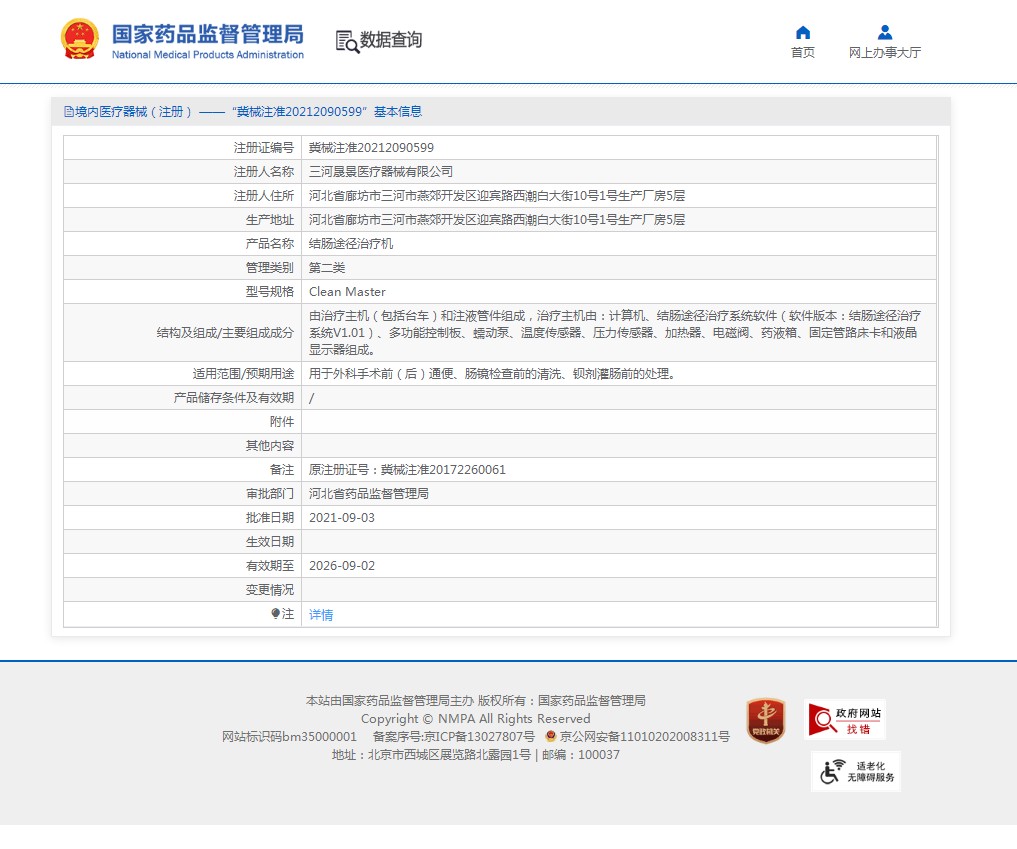Image resolution: width=1017 pixels, height=849 pixels.
Task: Click the 数据查询 search document icon
Action: point(347,42)
